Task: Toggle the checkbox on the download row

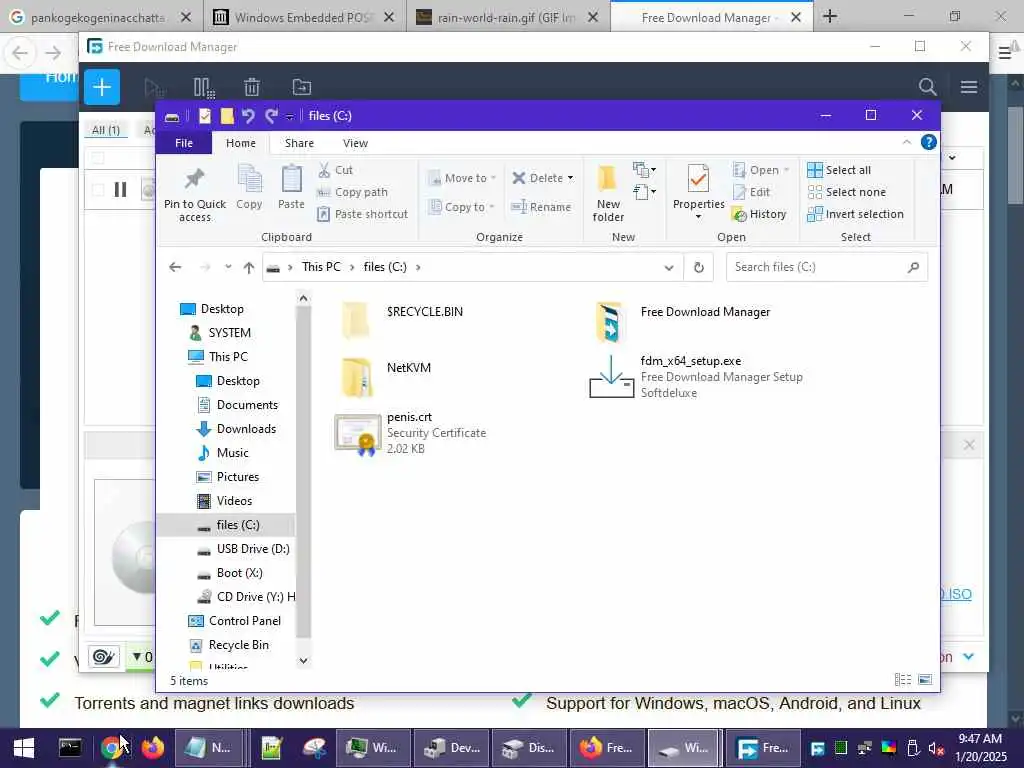Action: [x=98, y=190]
